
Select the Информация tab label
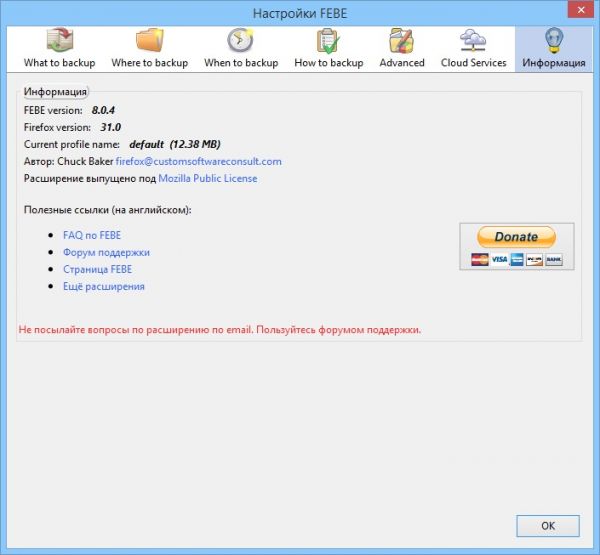[554, 63]
